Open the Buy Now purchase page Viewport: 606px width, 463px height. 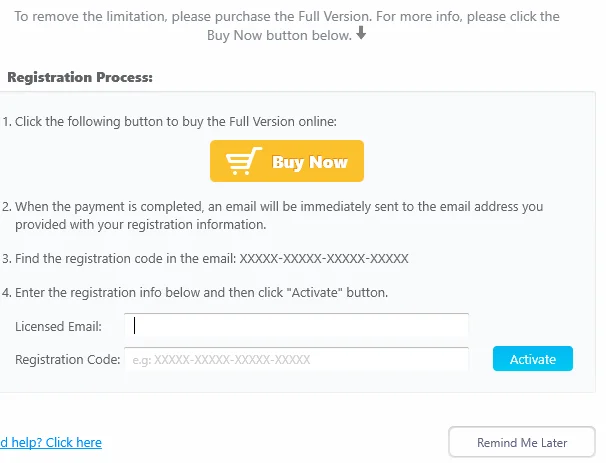tap(287, 161)
